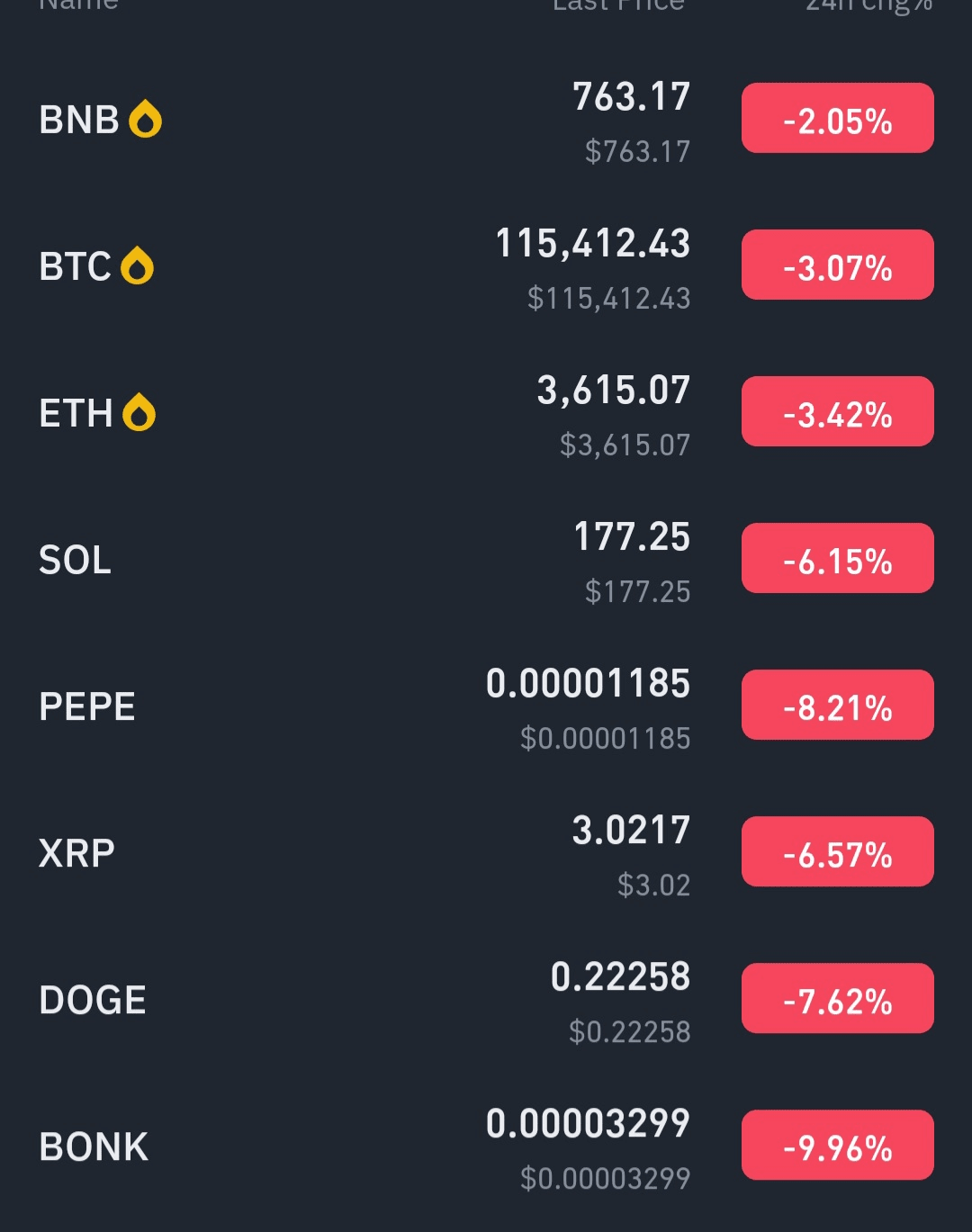Tap the XRP coin name
Screen dimensions: 972x1232
point(77,853)
